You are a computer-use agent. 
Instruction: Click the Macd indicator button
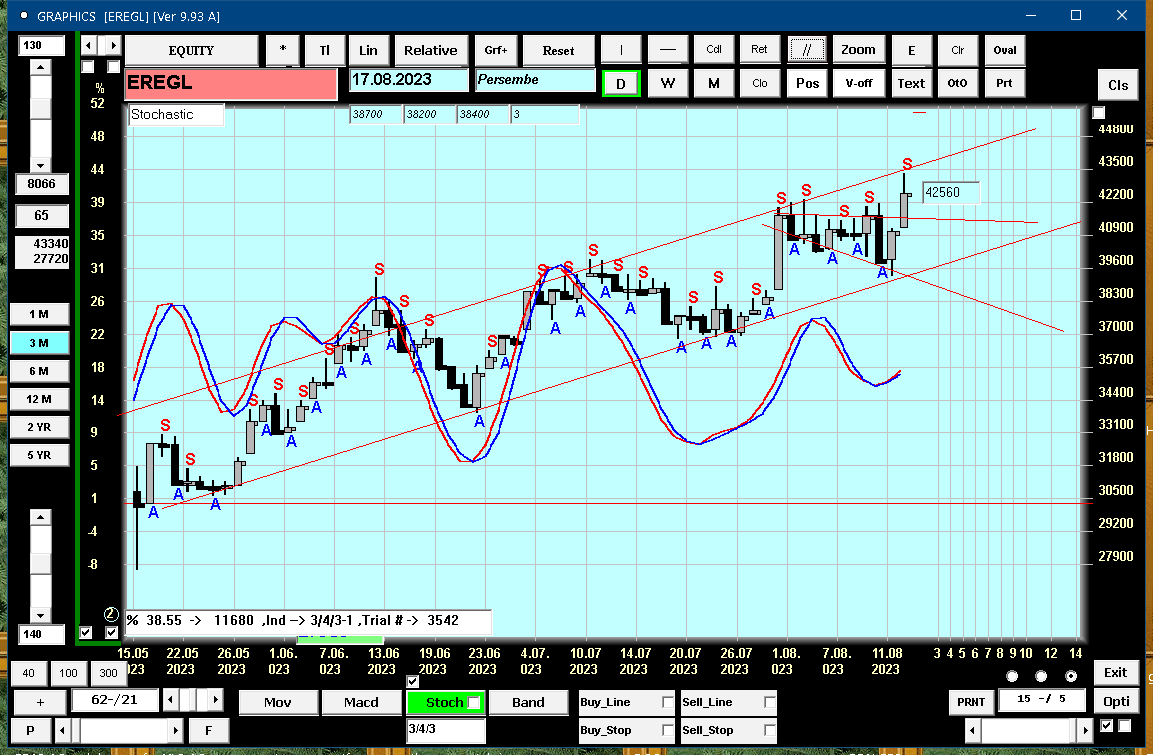point(361,702)
